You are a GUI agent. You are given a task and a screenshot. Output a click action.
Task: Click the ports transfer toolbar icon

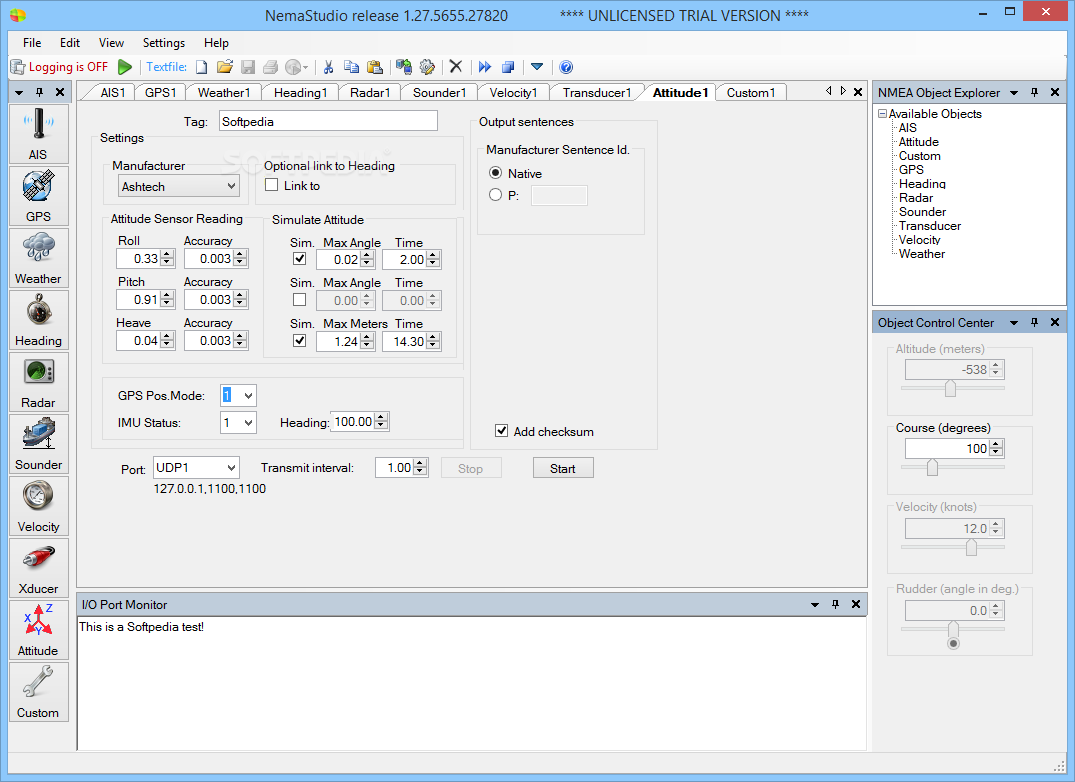point(404,66)
